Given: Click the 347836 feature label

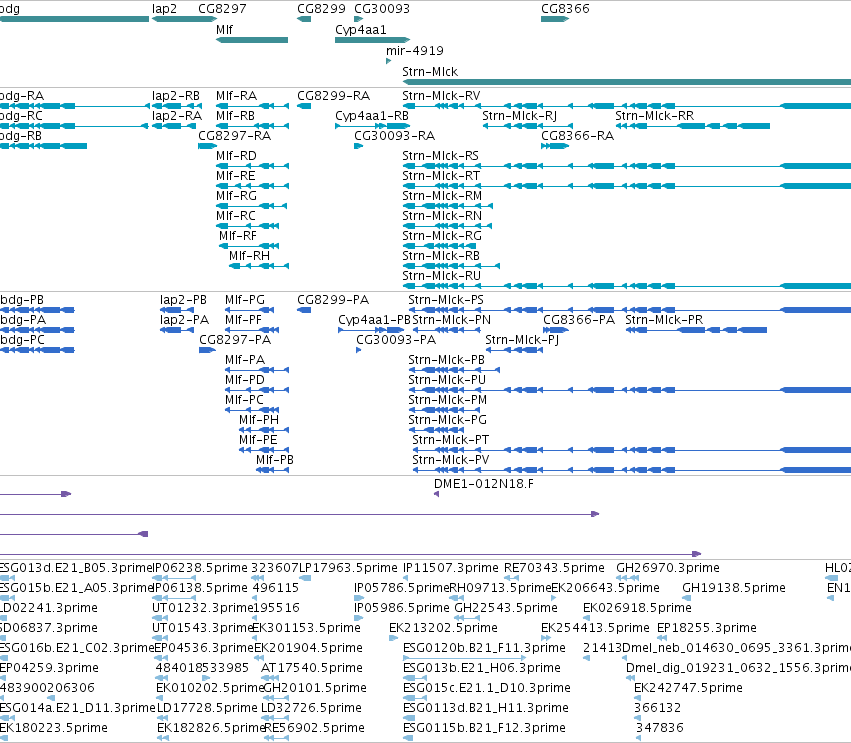Looking at the screenshot, I should [x=659, y=728].
